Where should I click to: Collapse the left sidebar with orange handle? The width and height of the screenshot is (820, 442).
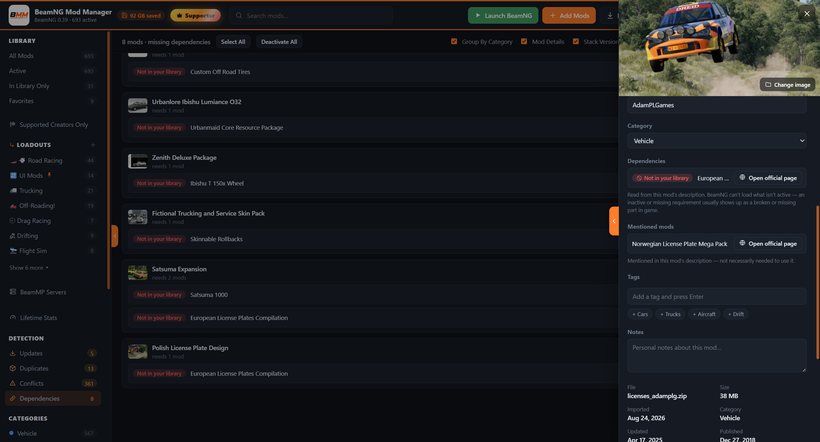(x=115, y=236)
